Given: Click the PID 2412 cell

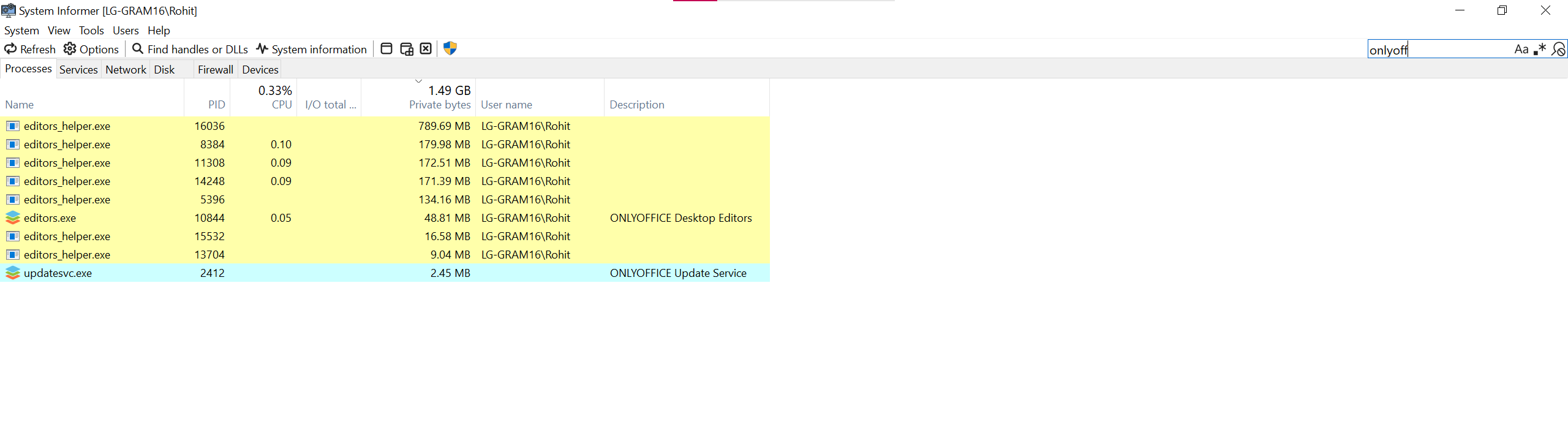Looking at the screenshot, I should tap(213, 273).
